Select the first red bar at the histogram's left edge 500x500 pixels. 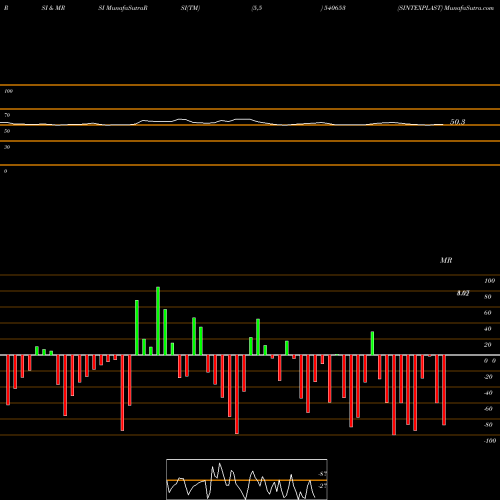(x=8, y=380)
